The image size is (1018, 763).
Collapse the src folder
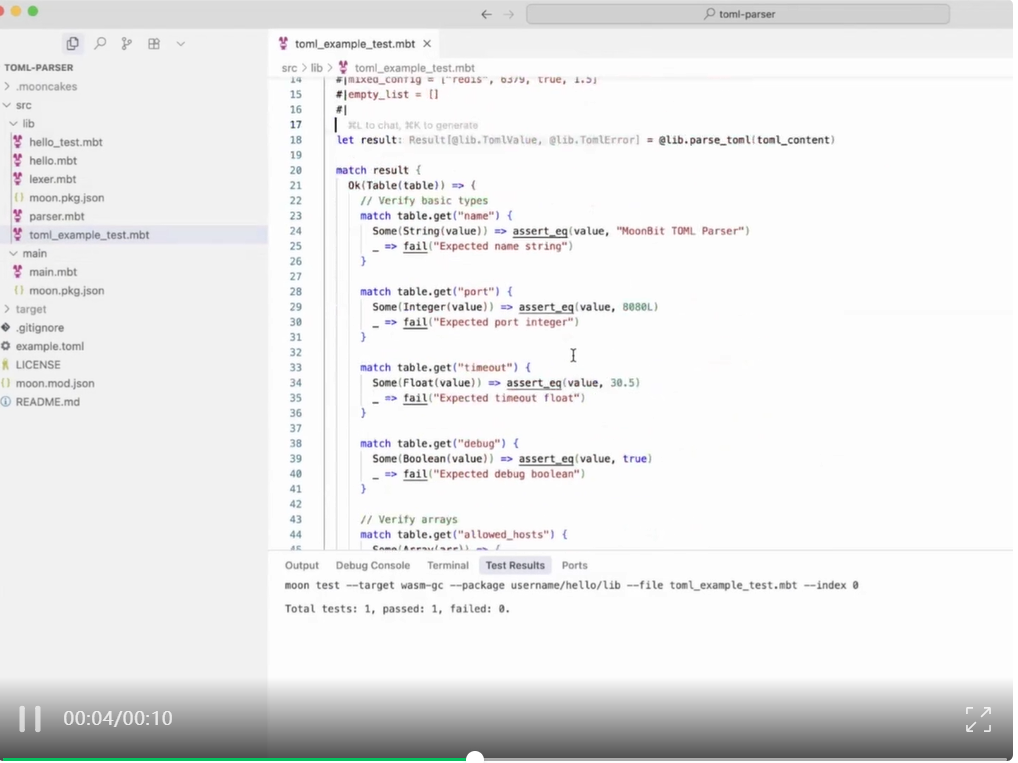point(23,105)
